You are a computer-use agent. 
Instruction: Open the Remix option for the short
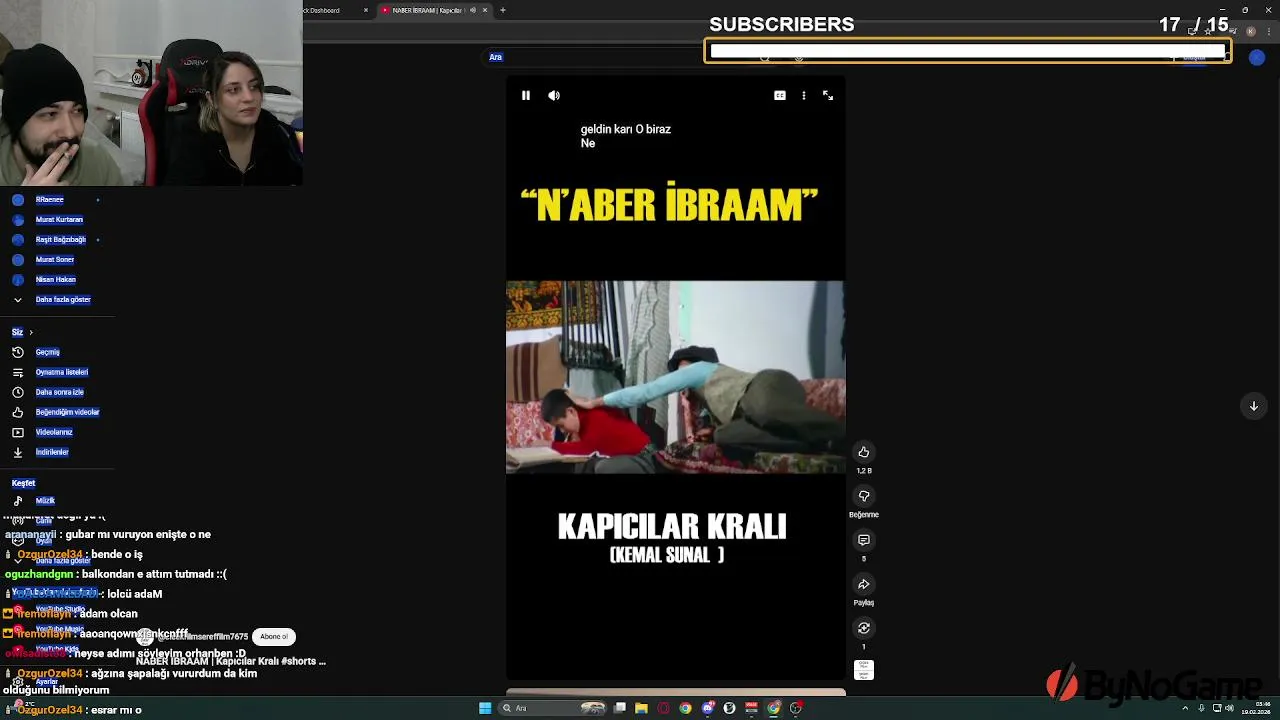coord(864,628)
